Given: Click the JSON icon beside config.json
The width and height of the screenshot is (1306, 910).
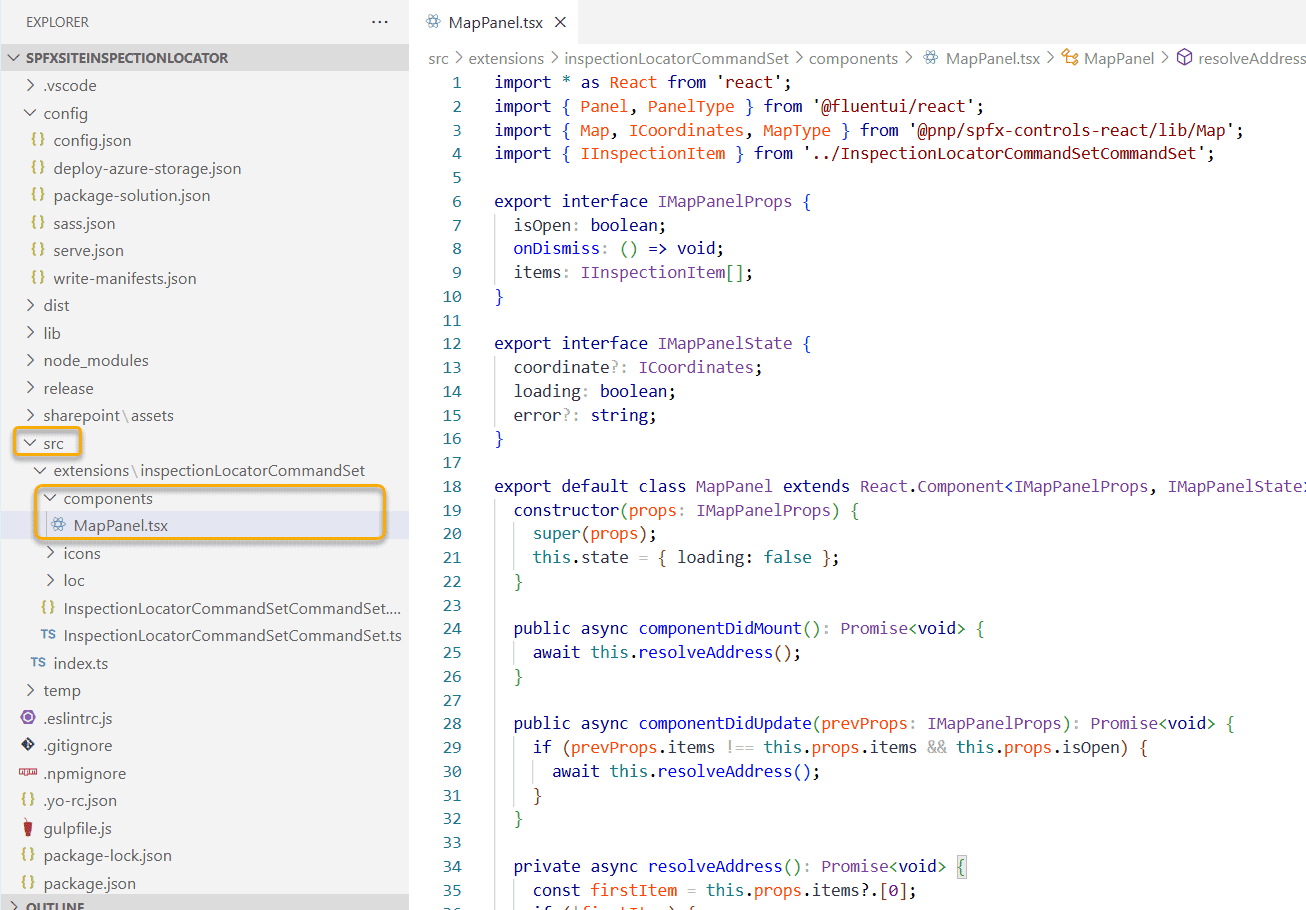Looking at the screenshot, I should pos(38,140).
